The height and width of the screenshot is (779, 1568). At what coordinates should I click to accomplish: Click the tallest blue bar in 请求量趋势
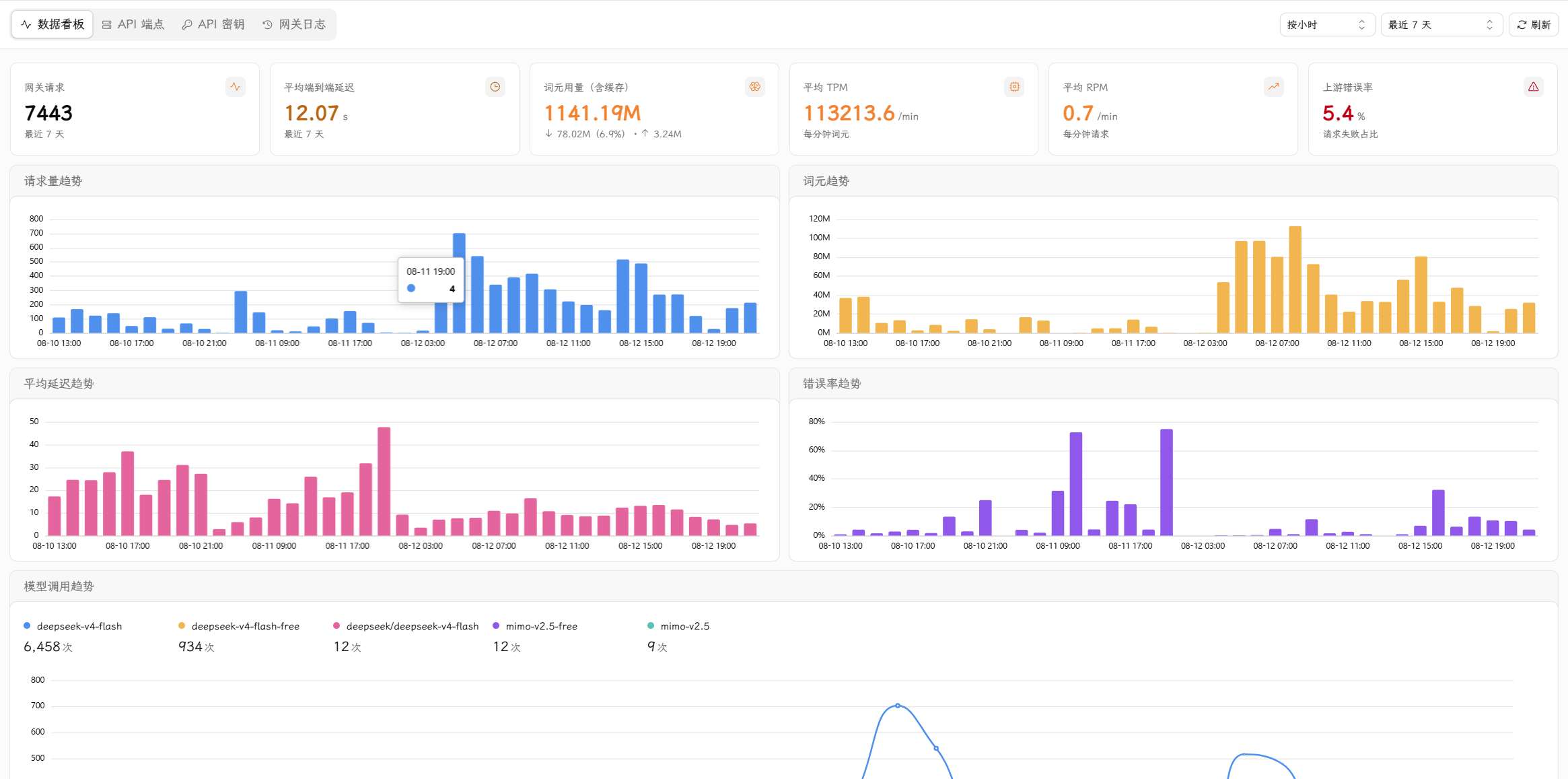coord(459,283)
